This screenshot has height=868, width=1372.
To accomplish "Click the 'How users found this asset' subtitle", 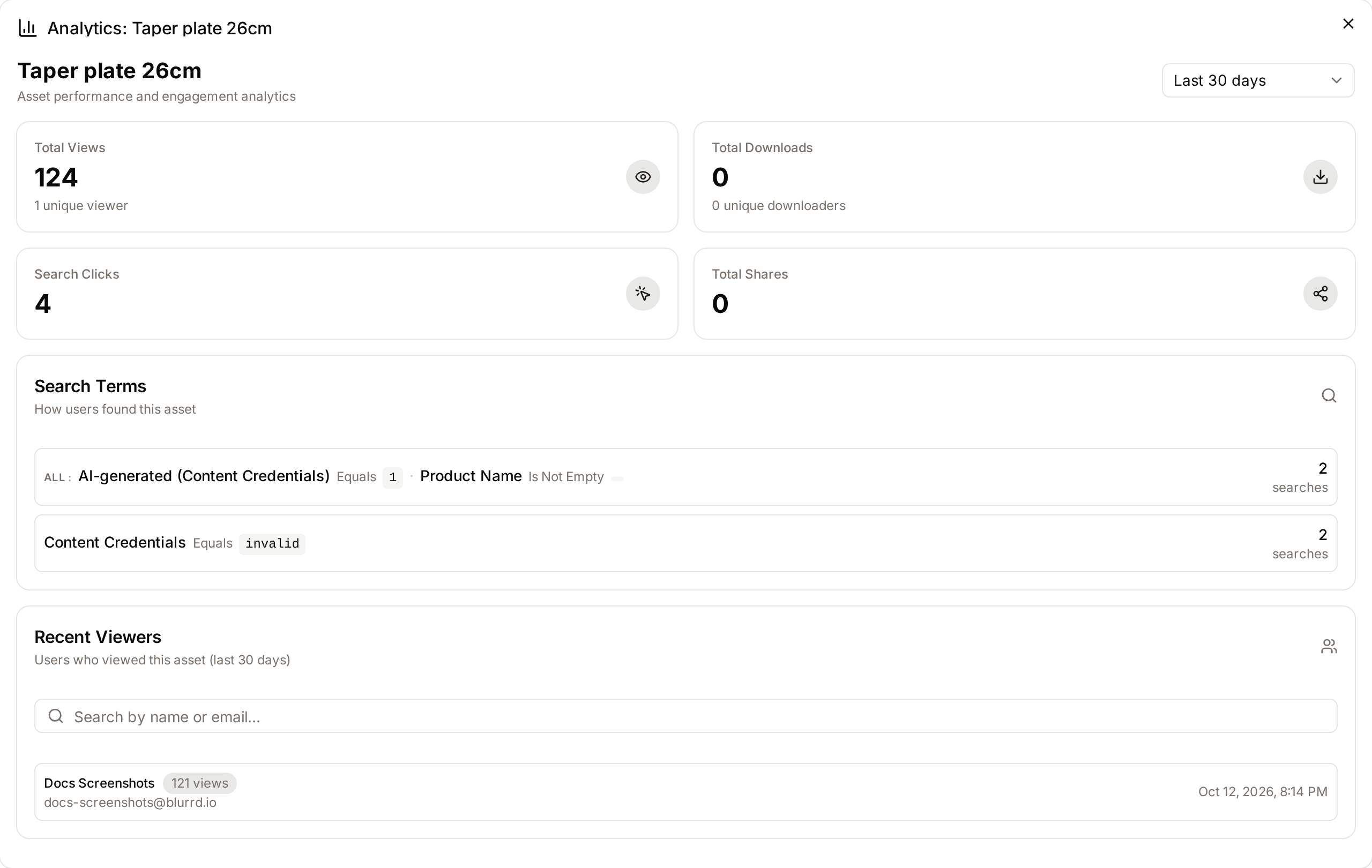I will (115, 409).
